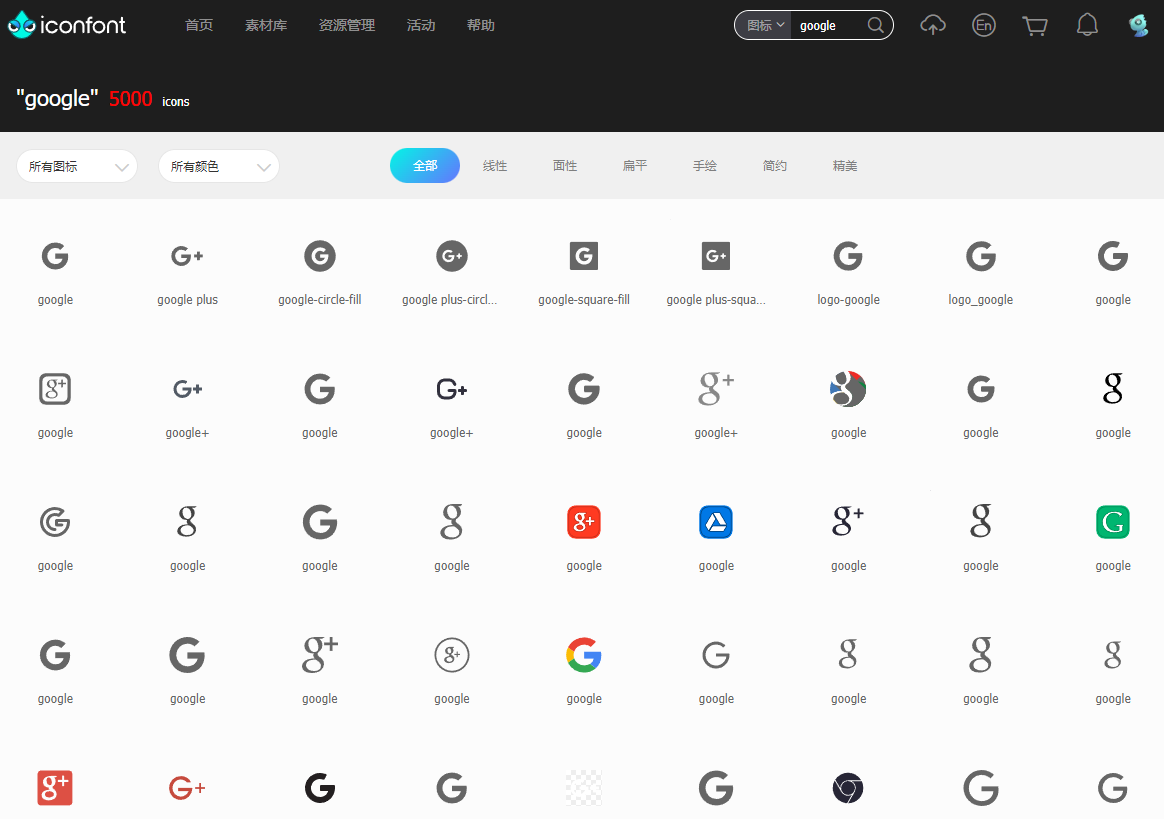The image size is (1164, 819).
Task: Go to 首页 in navigation
Action: 199,25
